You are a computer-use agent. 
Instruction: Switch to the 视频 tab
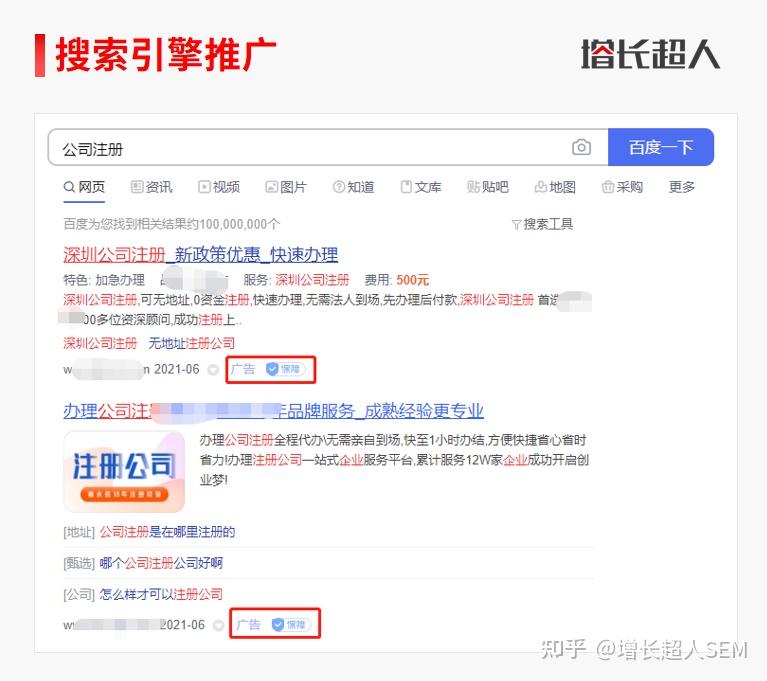coord(219,187)
